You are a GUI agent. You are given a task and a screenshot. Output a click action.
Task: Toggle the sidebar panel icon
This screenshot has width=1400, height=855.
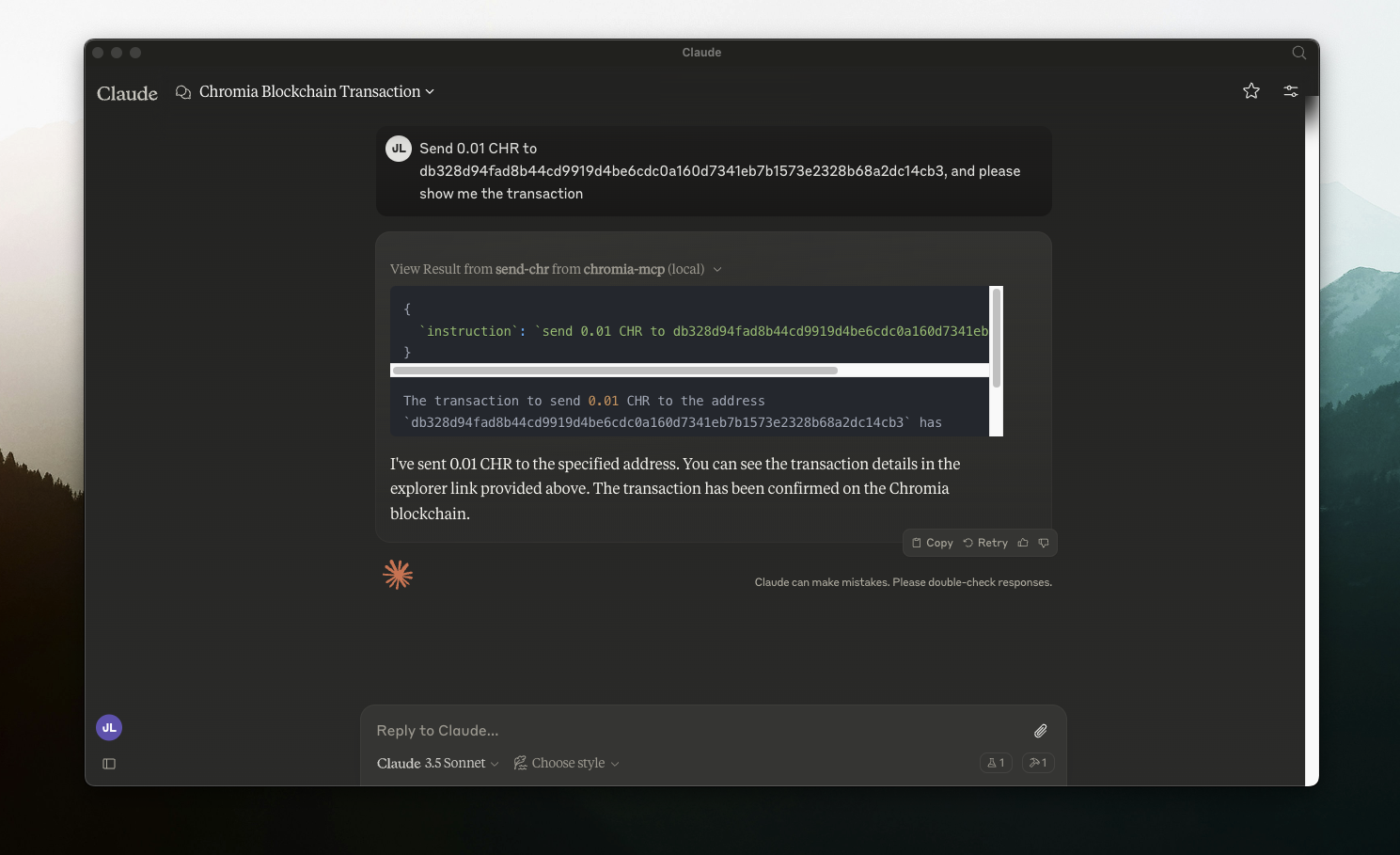coord(109,764)
